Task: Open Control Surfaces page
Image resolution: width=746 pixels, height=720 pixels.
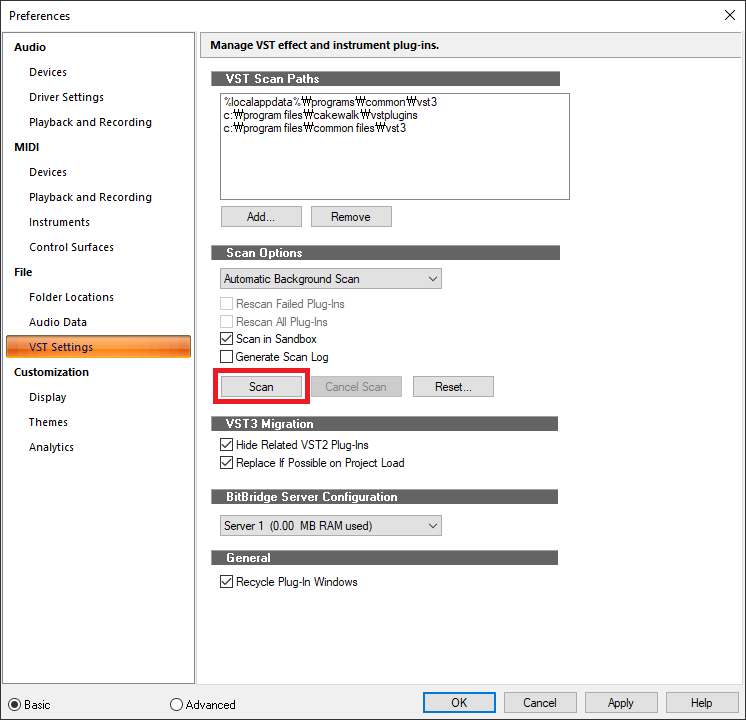Action: point(71,247)
